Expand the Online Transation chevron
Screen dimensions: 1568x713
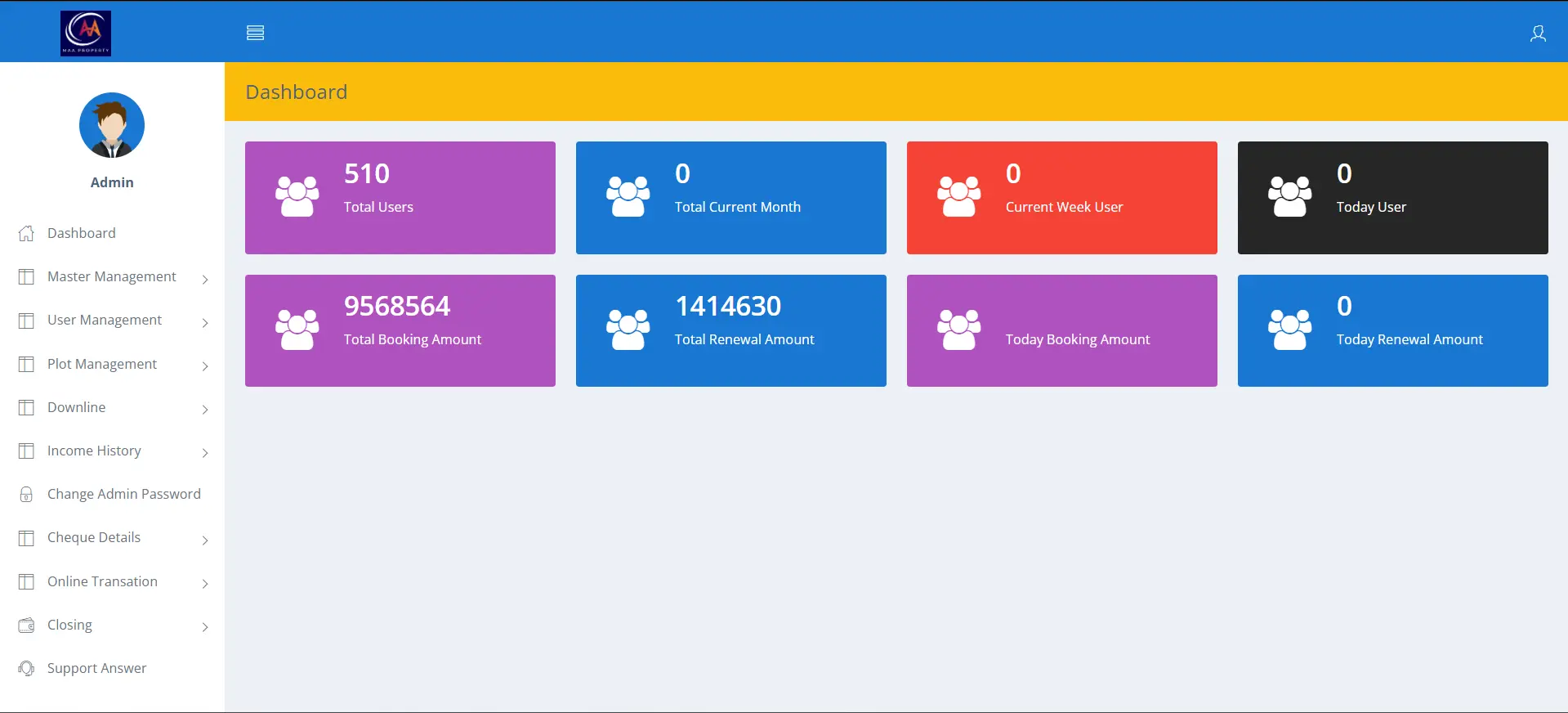click(x=205, y=583)
